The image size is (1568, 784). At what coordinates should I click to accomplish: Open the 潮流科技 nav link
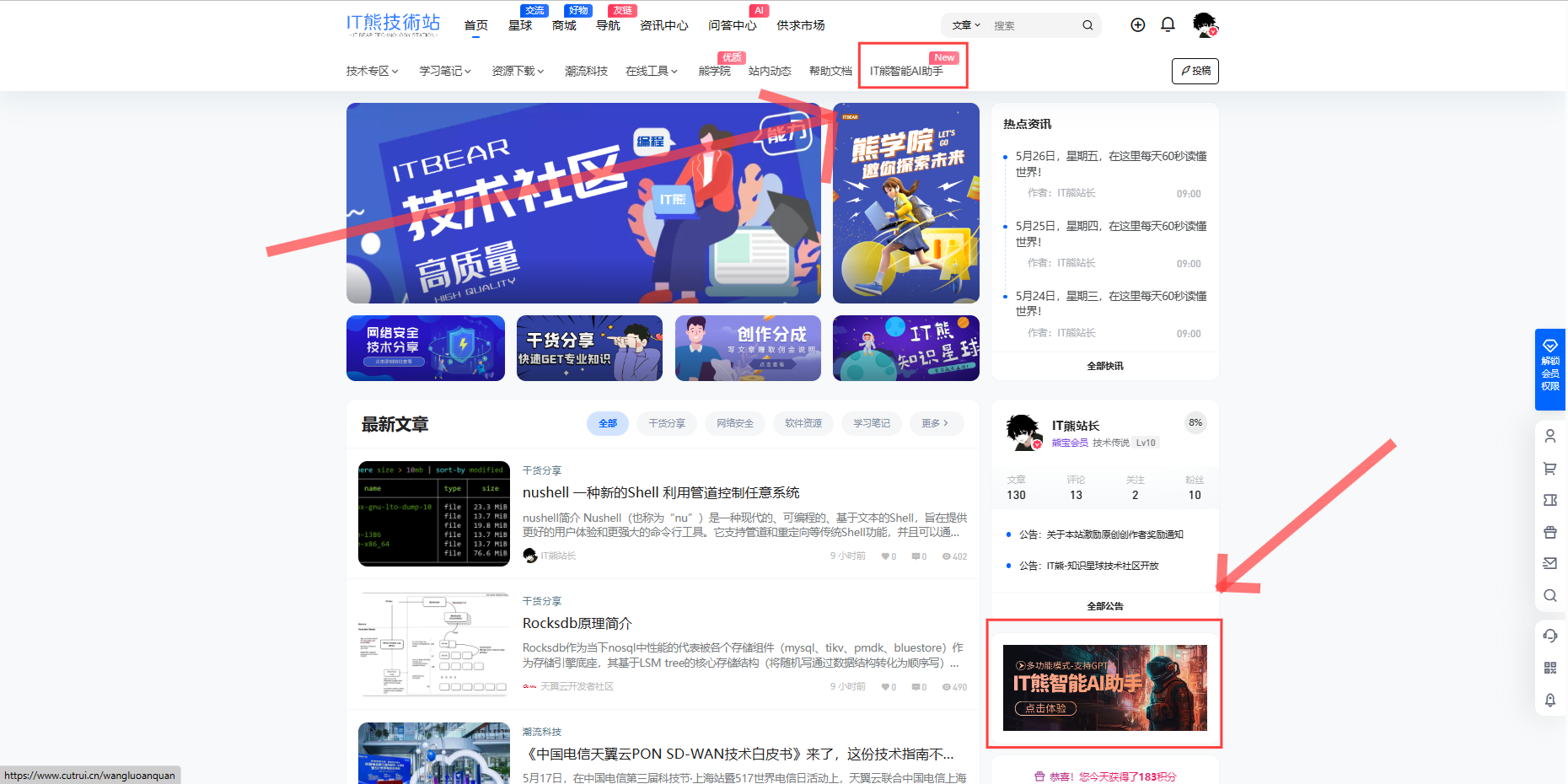tap(586, 71)
